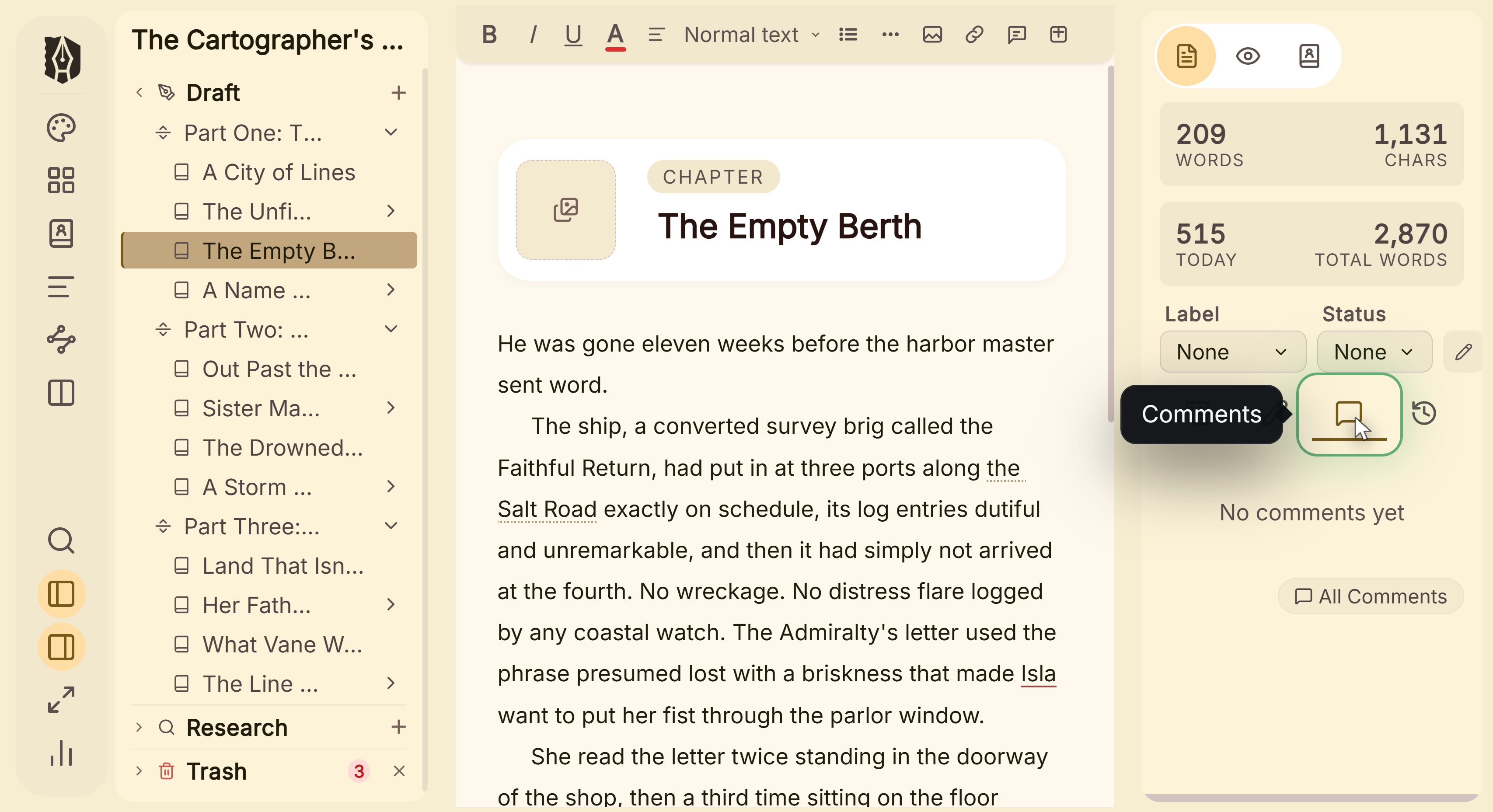Viewport: 1493px width, 812px height.
Task: Expand A Name ... chapter arrow
Action: point(391,290)
